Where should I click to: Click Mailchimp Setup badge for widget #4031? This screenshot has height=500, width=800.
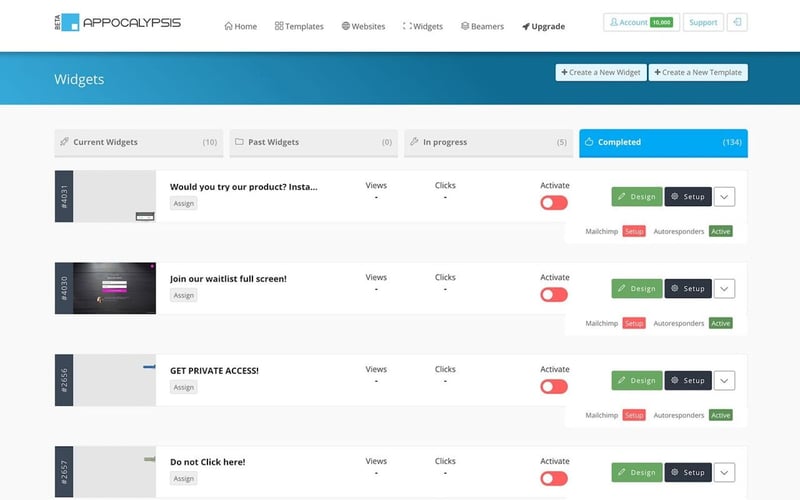(634, 232)
